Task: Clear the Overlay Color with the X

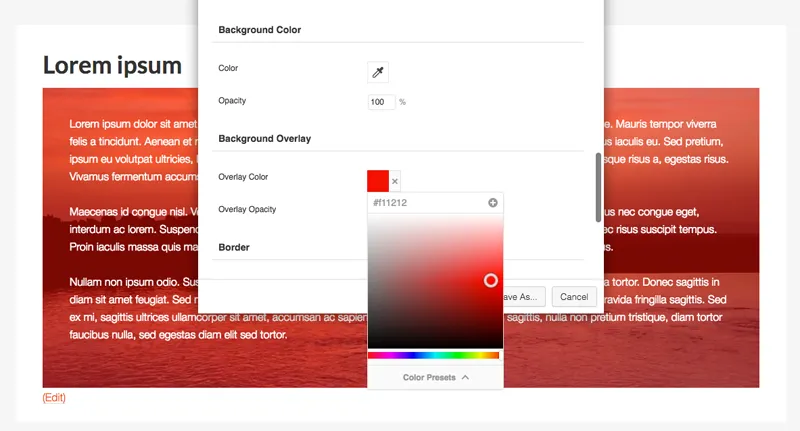Action: [394, 181]
